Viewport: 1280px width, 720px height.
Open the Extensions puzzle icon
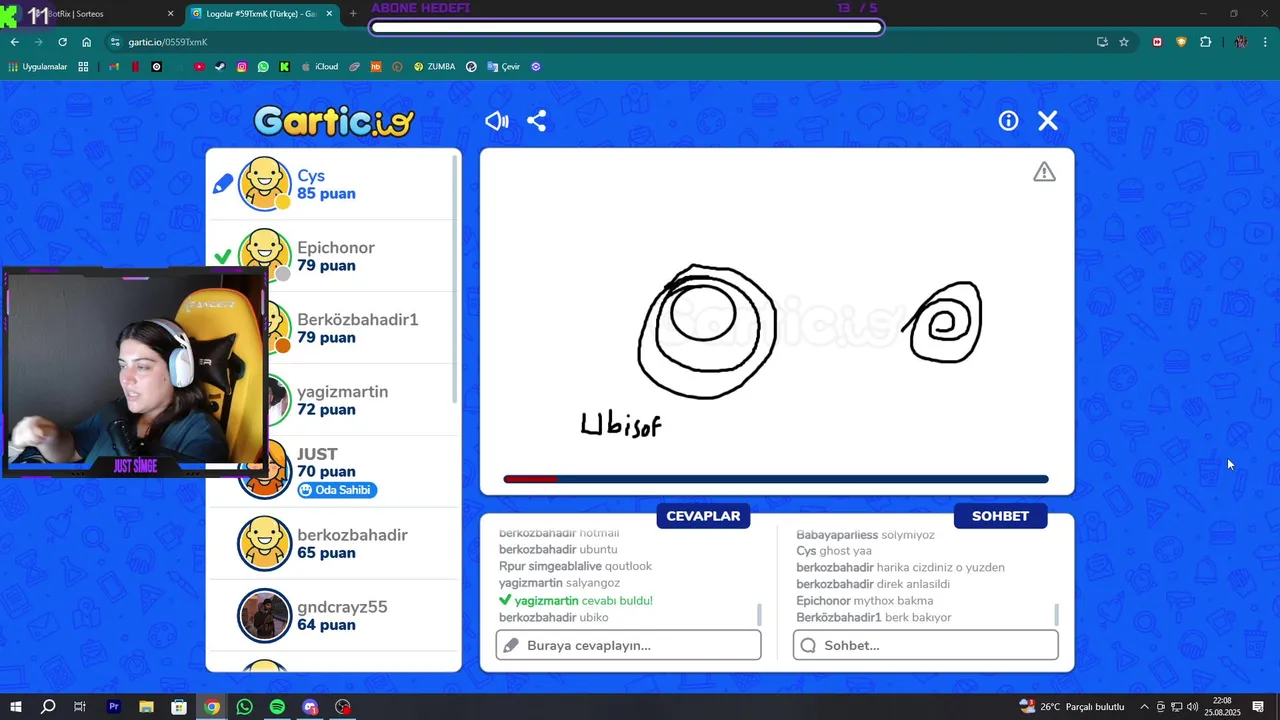[x=1205, y=42]
